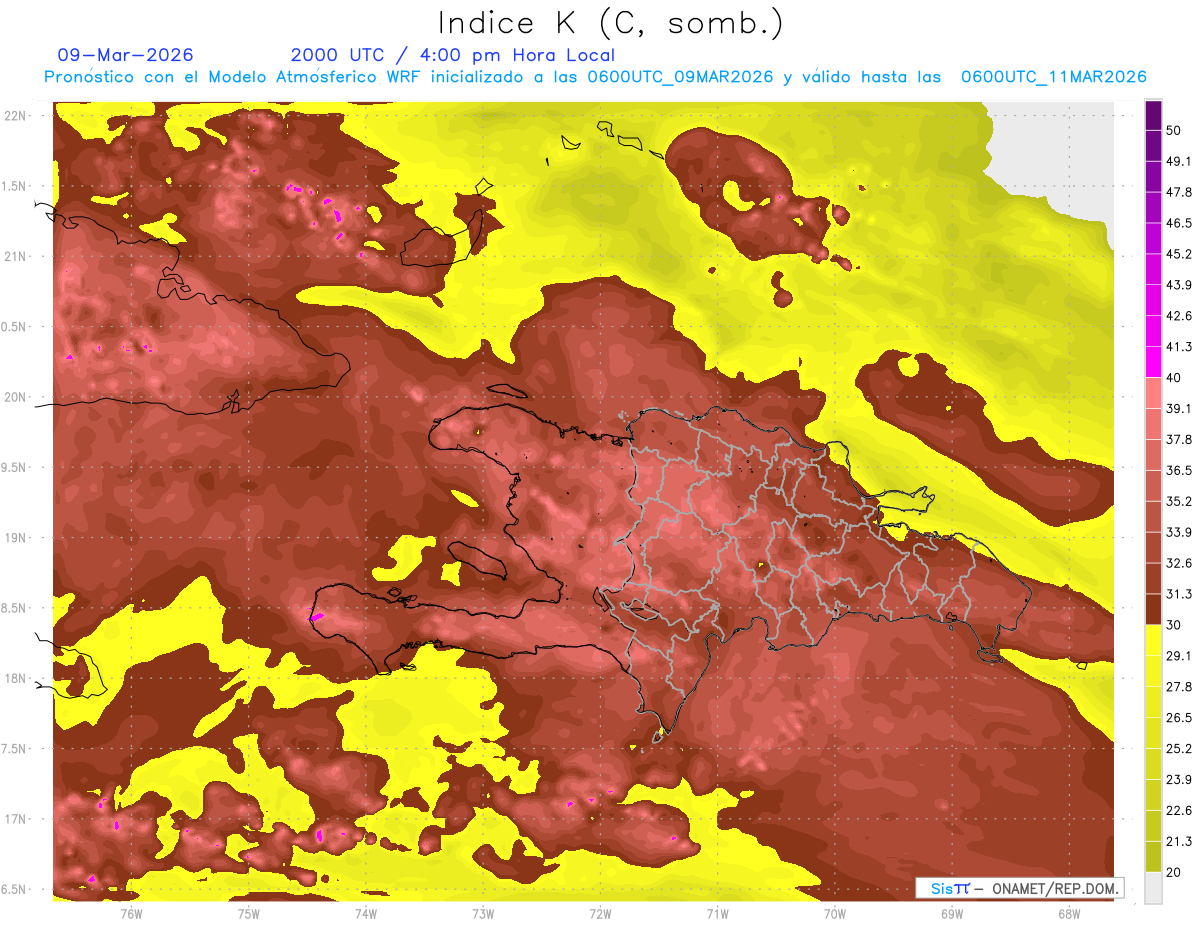Click the SisPI ONAMET/REP.DOM. watermark box

1019,888
